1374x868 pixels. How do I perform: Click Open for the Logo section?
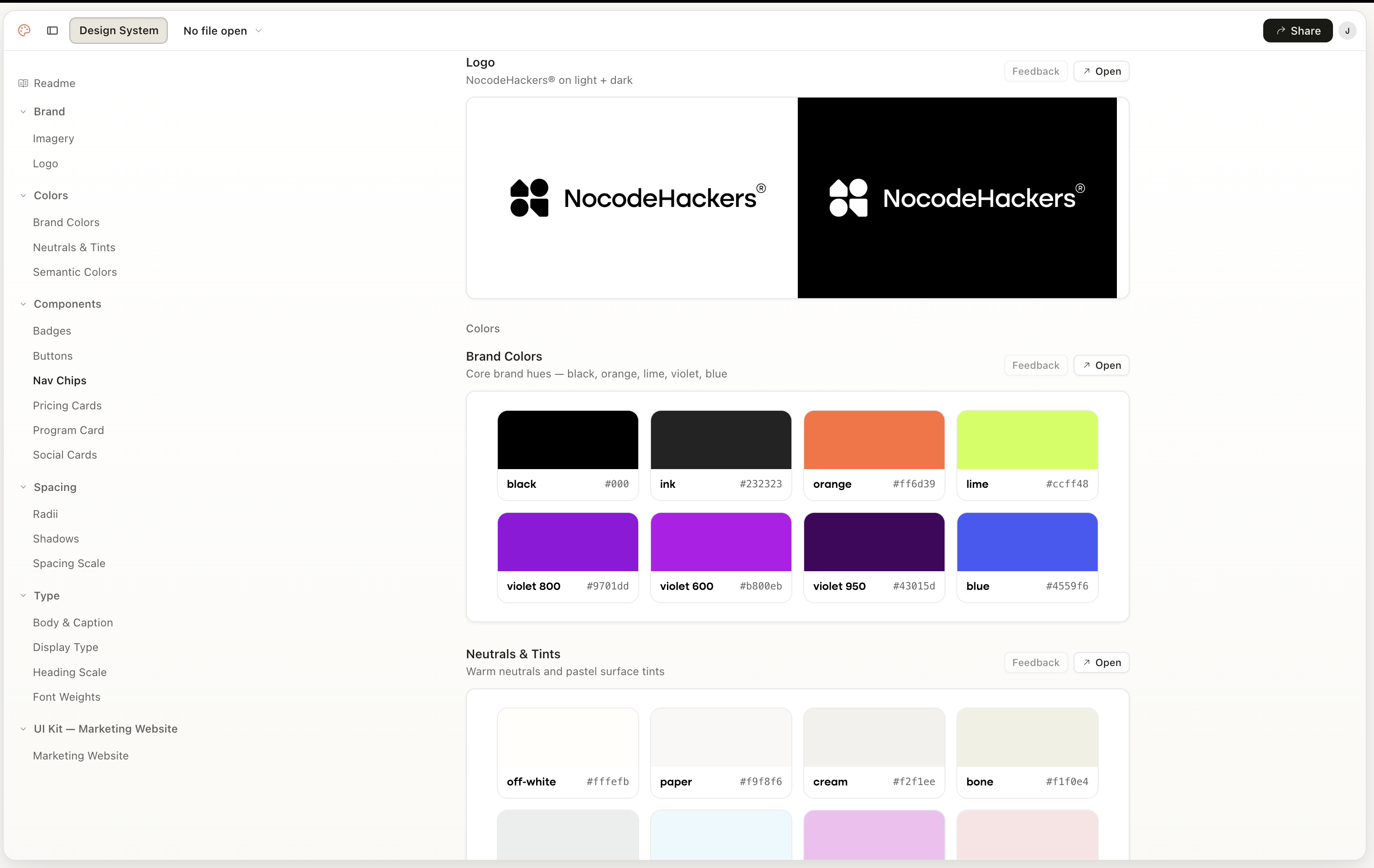[1101, 71]
